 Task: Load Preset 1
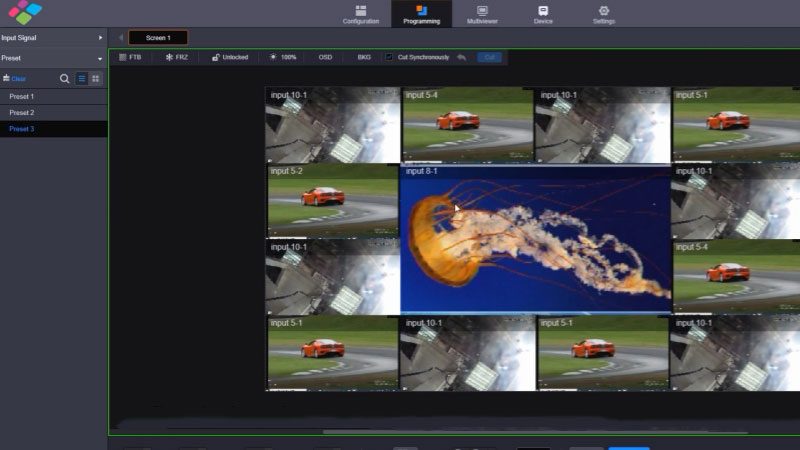pyautogui.click(x=53, y=96)
